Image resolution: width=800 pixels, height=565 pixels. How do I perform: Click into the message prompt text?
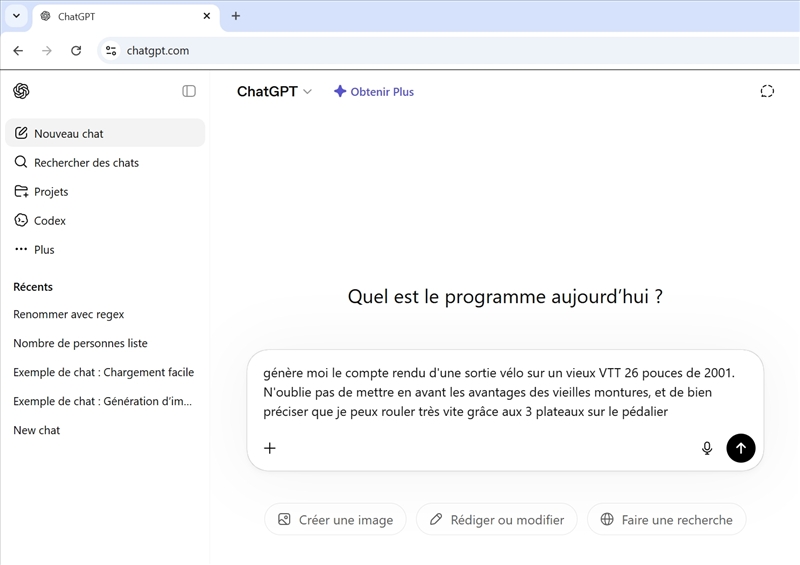tap(498, 392)
